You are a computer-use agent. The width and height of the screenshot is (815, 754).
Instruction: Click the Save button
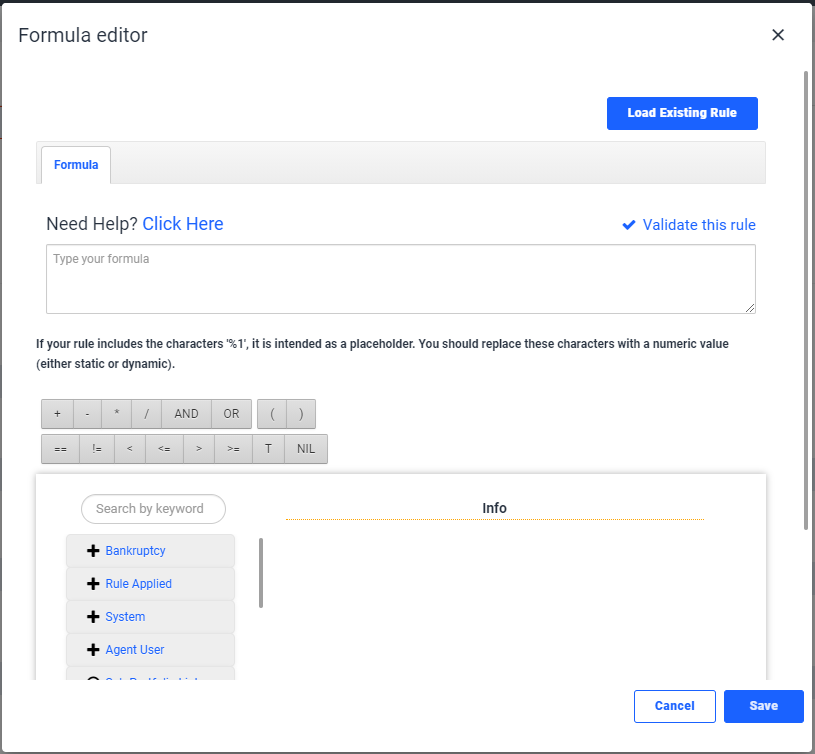(x=764, y=706)
